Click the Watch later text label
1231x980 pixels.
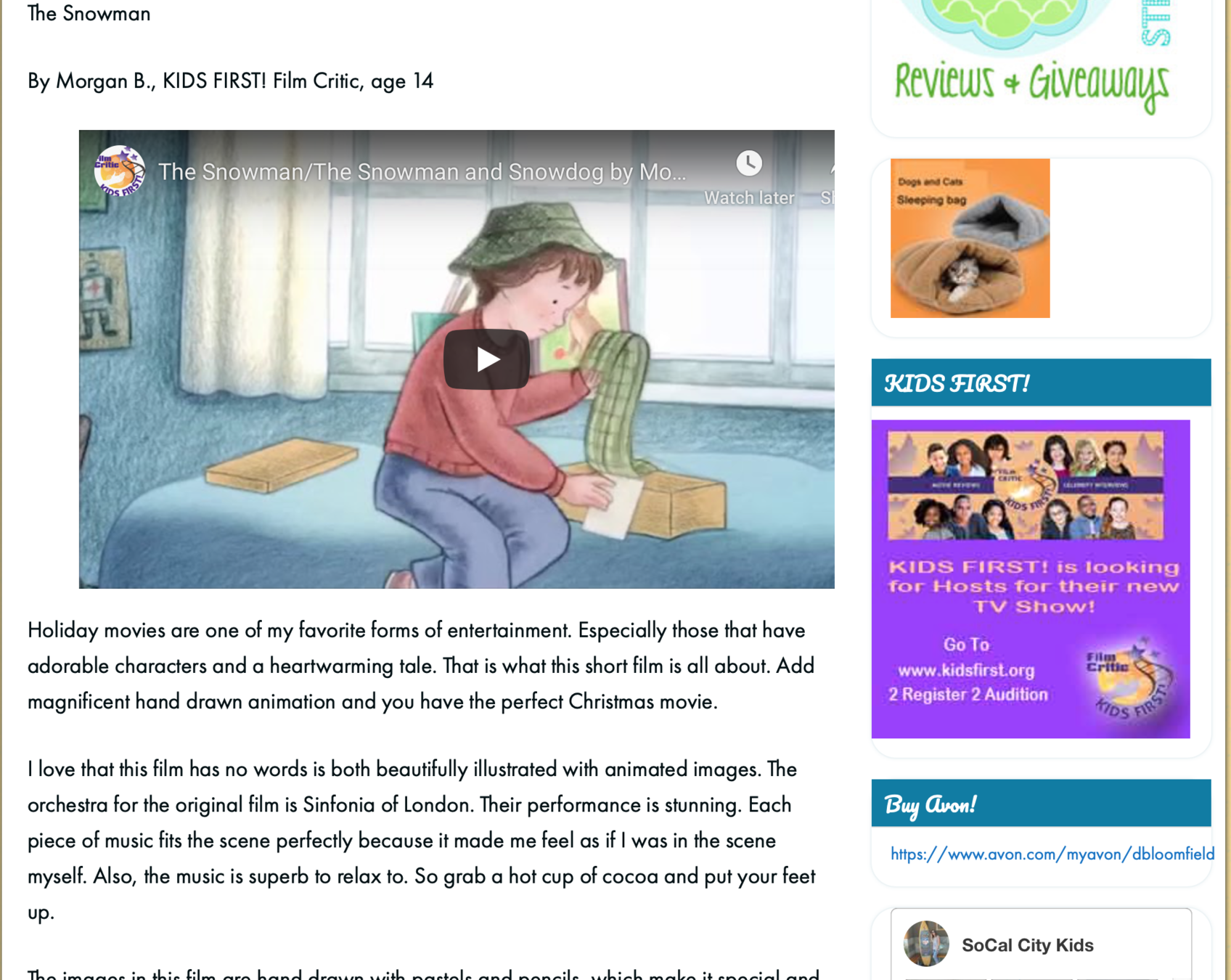(x=749, y=197)
